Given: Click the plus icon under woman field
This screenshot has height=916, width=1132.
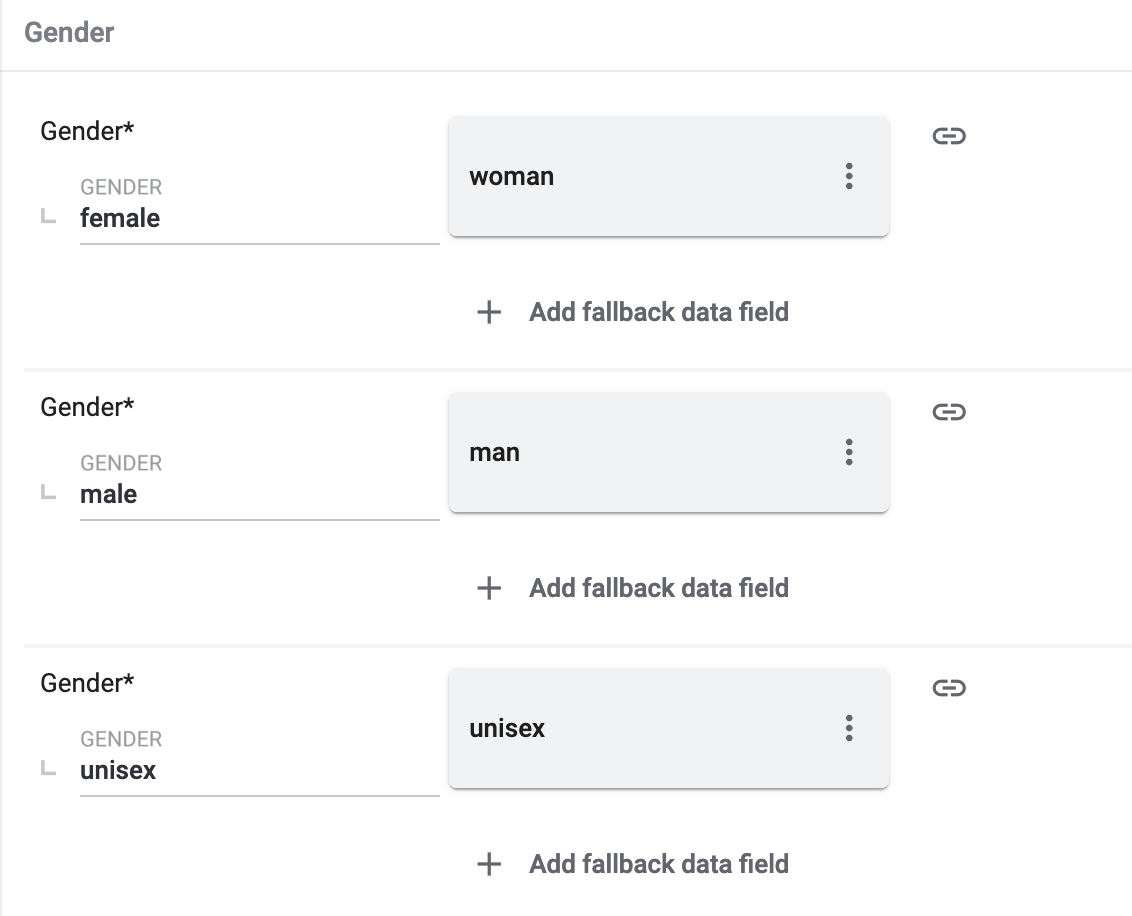Looking at the screenshot, I should [x=489, y=312].
